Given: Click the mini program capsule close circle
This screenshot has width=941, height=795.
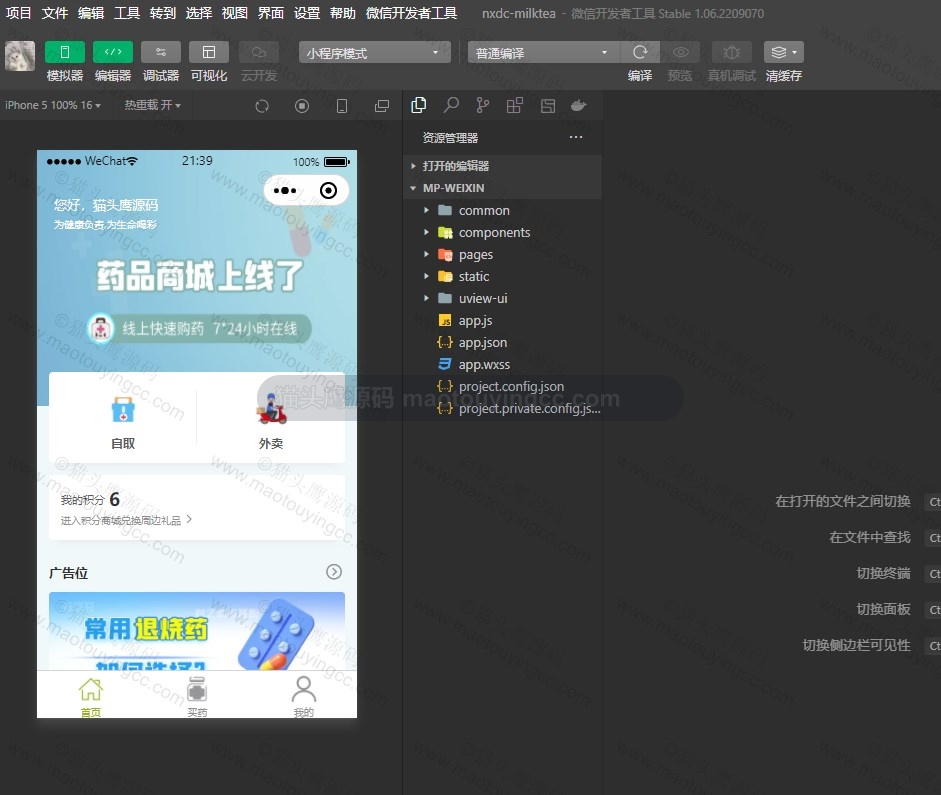Looking at the screenshot, I should tap(328, 191).
